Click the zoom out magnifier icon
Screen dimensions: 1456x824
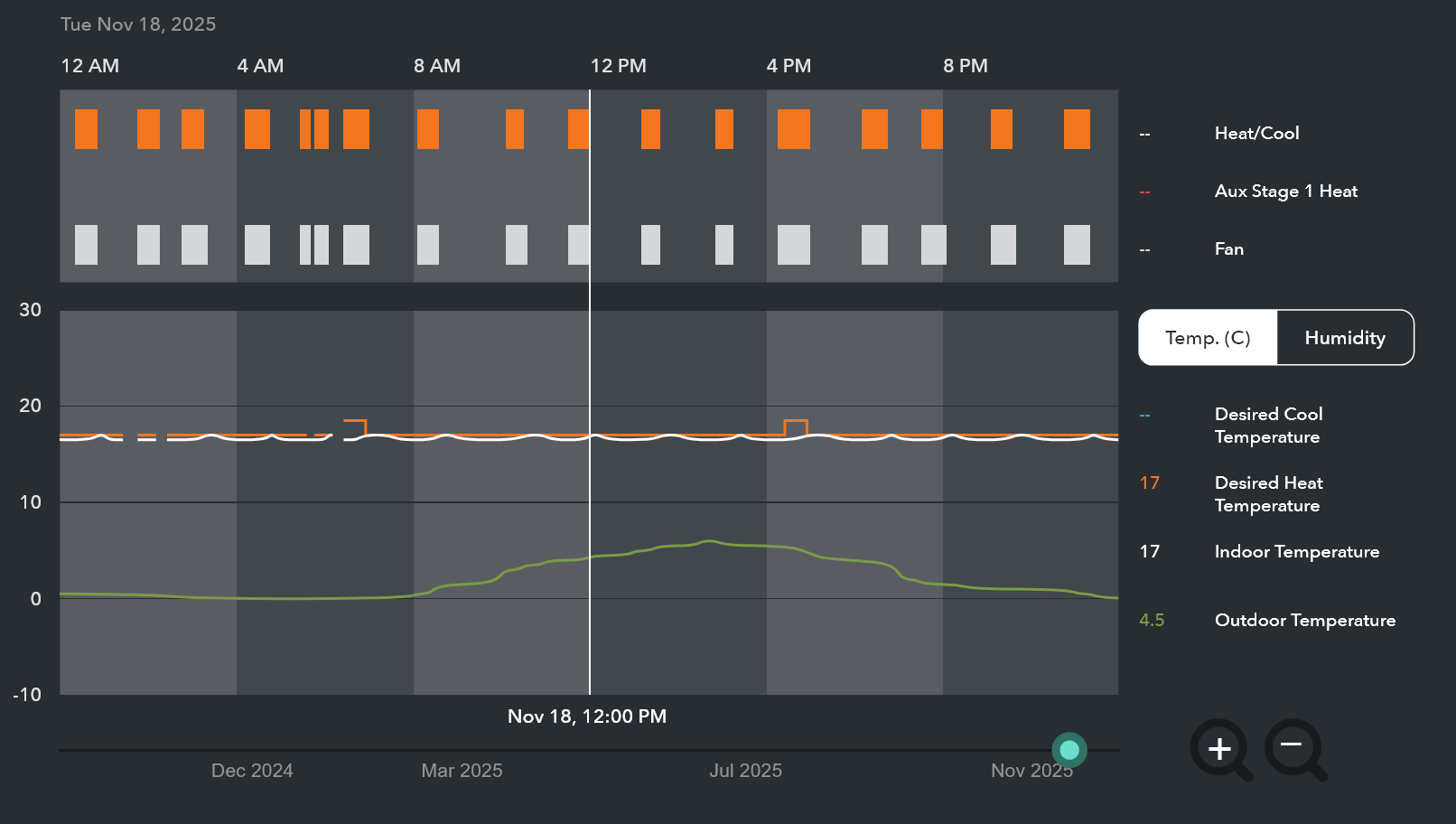[x=1293, y=747]
